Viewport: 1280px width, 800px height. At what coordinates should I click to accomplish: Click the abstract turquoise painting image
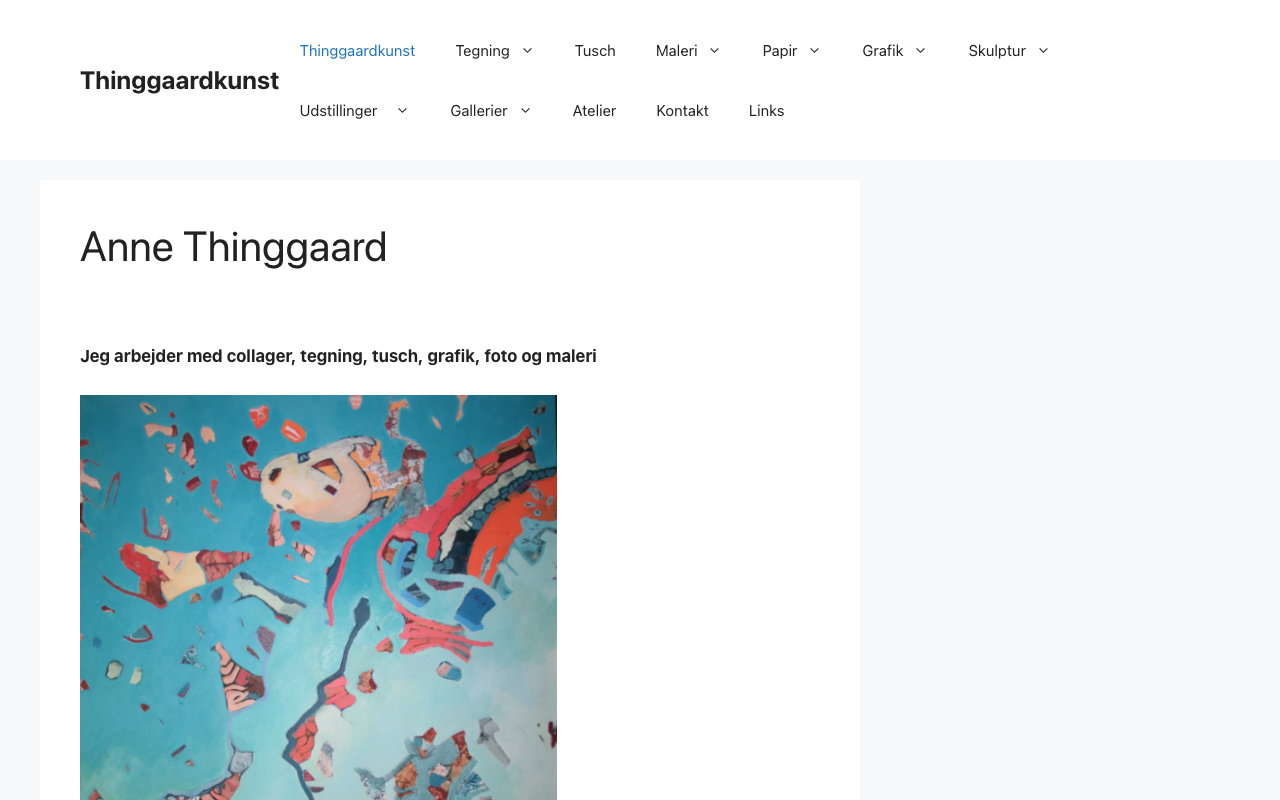[318, 597]
